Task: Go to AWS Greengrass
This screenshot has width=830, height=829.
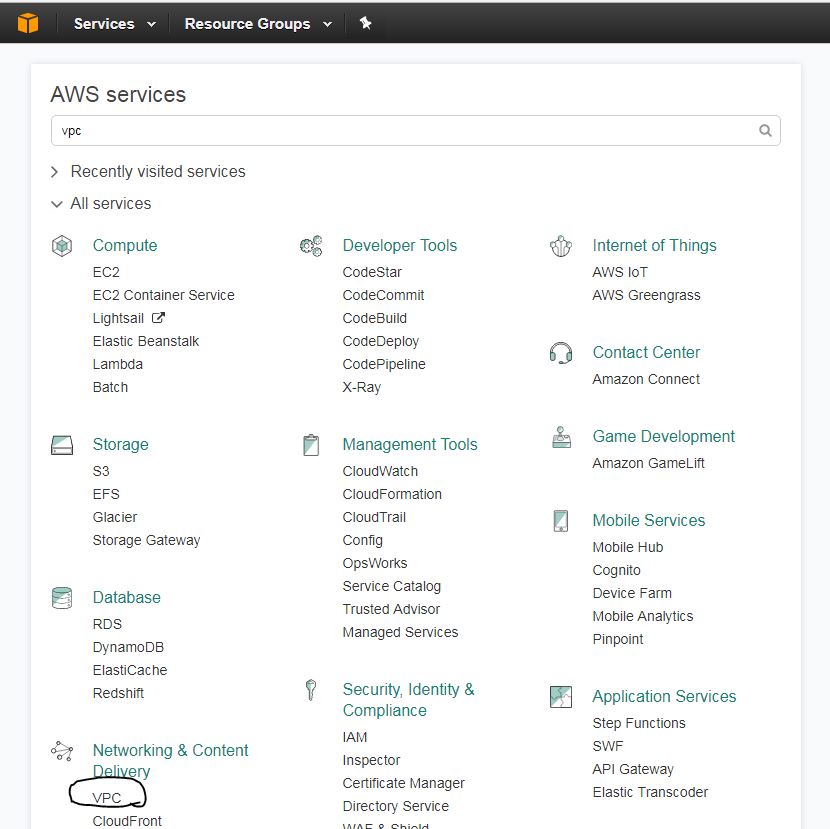Action: click(646, 295)
